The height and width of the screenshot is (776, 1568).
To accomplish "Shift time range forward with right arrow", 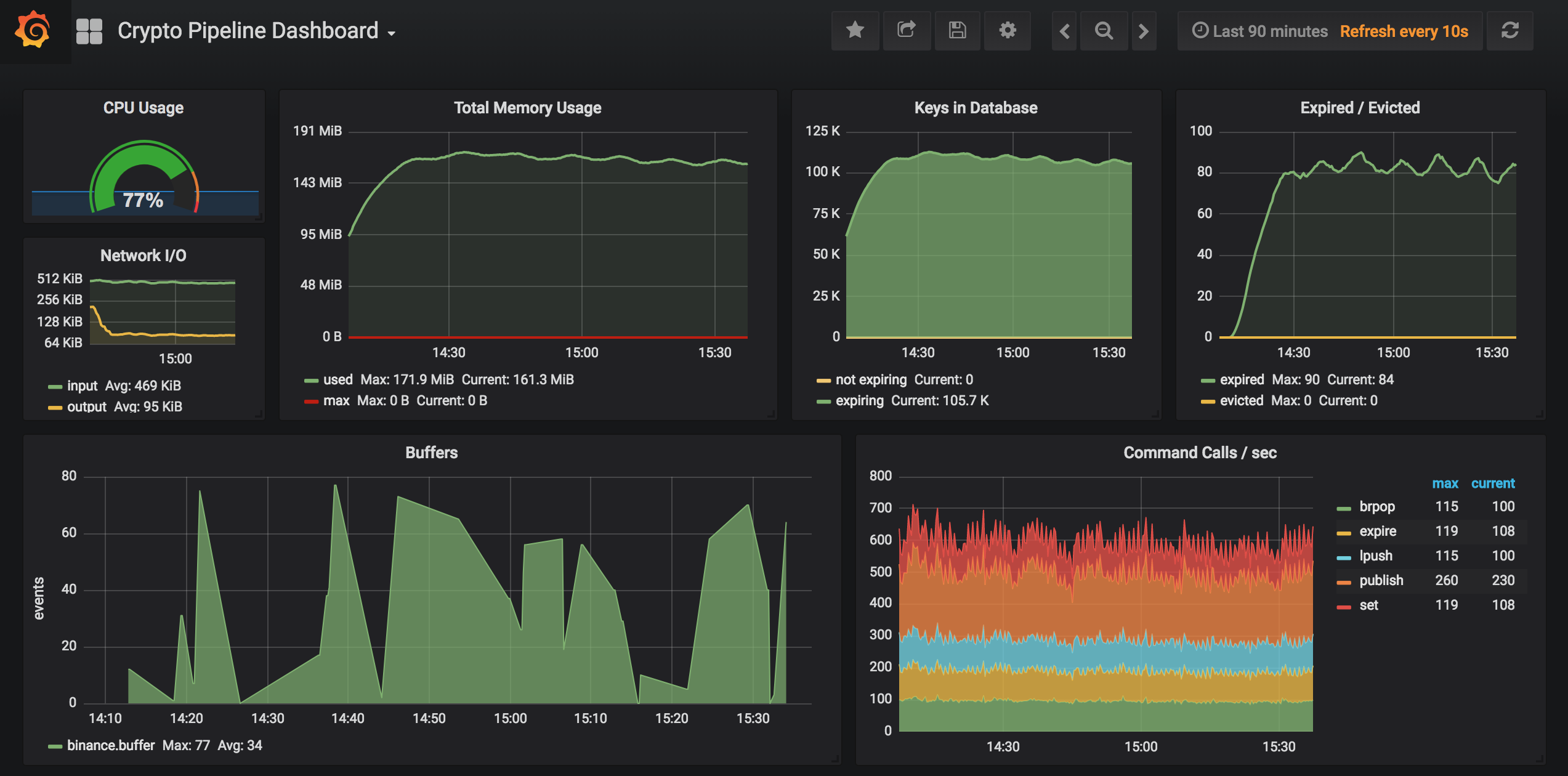I will click(x=1144, y=31).
